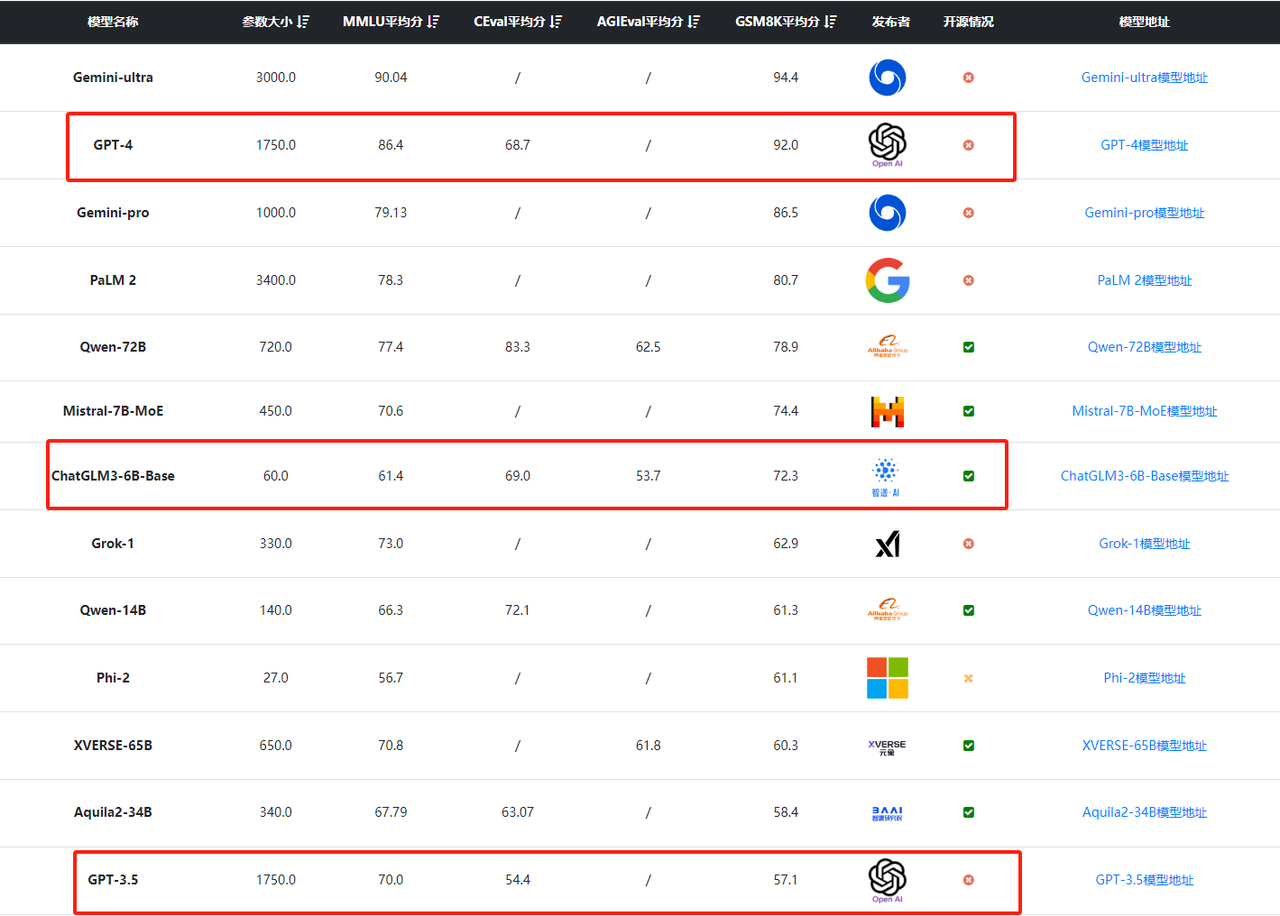Click the red closed-source icon for GPT-4
The height and width of the screenshot is (916, 1280).
point(968,145)
